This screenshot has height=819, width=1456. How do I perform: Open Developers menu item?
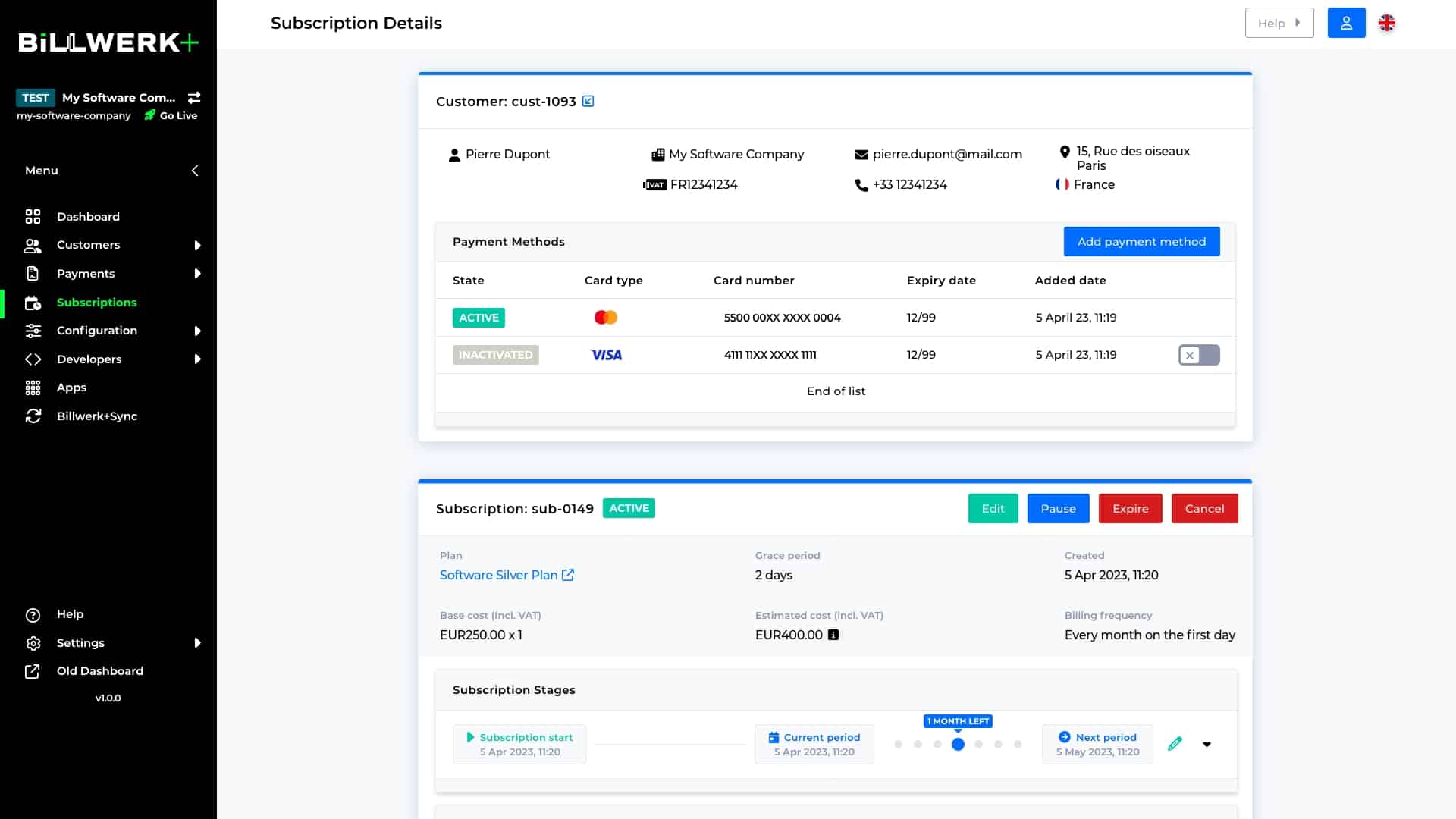89,359
